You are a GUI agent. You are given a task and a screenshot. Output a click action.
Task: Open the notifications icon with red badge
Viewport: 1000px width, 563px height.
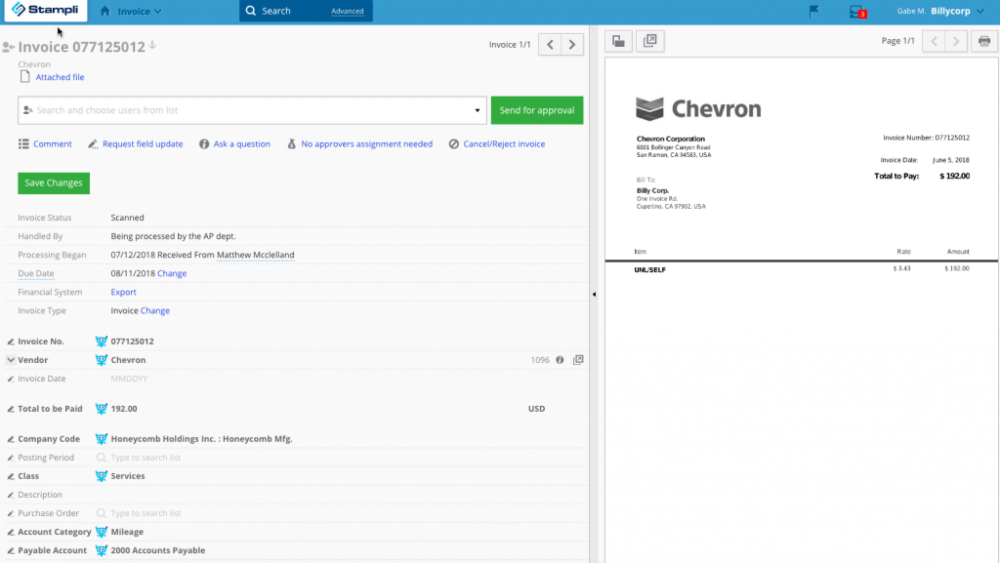[858, 11]
